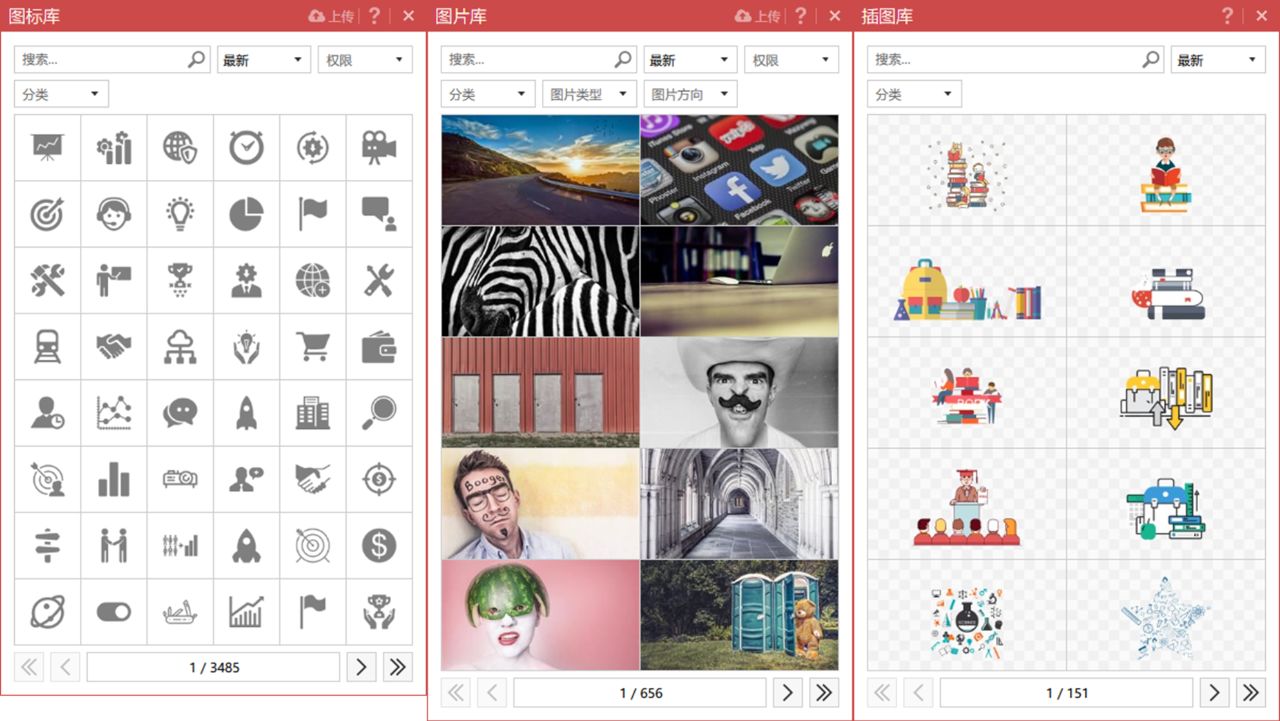Click the page number box 1 / 656

pyautogui.click(x=640, y=692)
